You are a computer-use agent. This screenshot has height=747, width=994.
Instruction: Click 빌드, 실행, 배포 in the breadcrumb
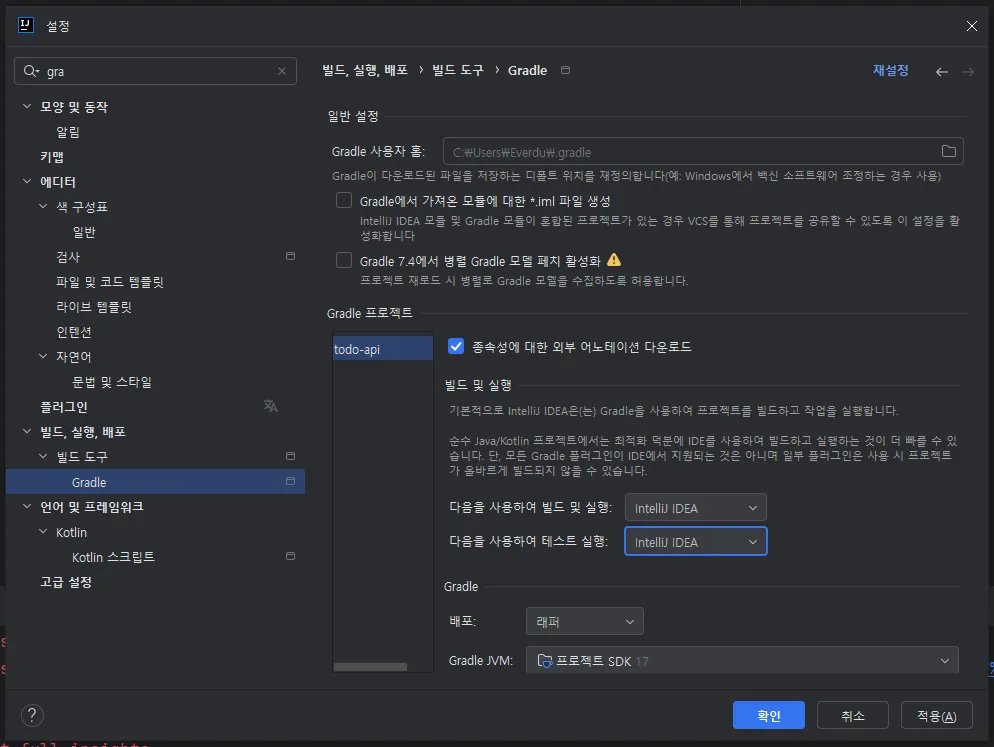tap(365, 70)
